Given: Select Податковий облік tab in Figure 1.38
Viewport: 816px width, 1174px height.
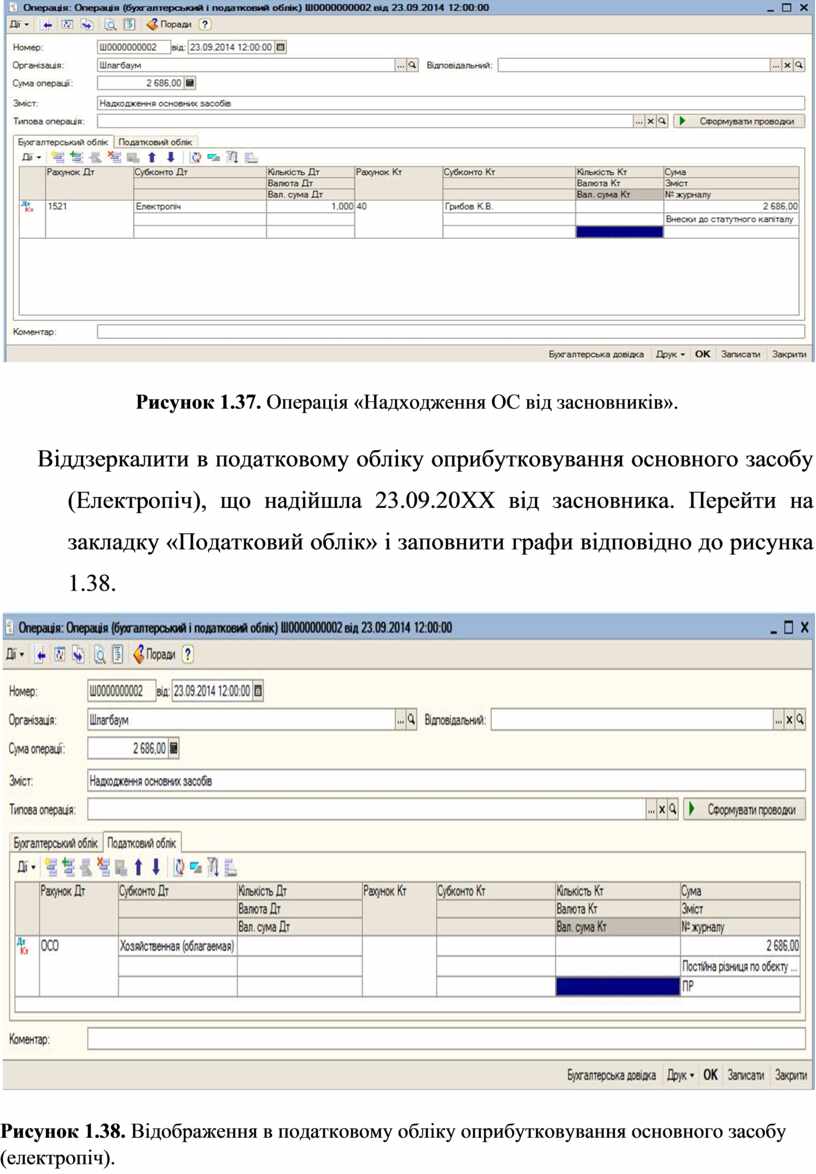Looking at the screenshot, I should (141, 843).
